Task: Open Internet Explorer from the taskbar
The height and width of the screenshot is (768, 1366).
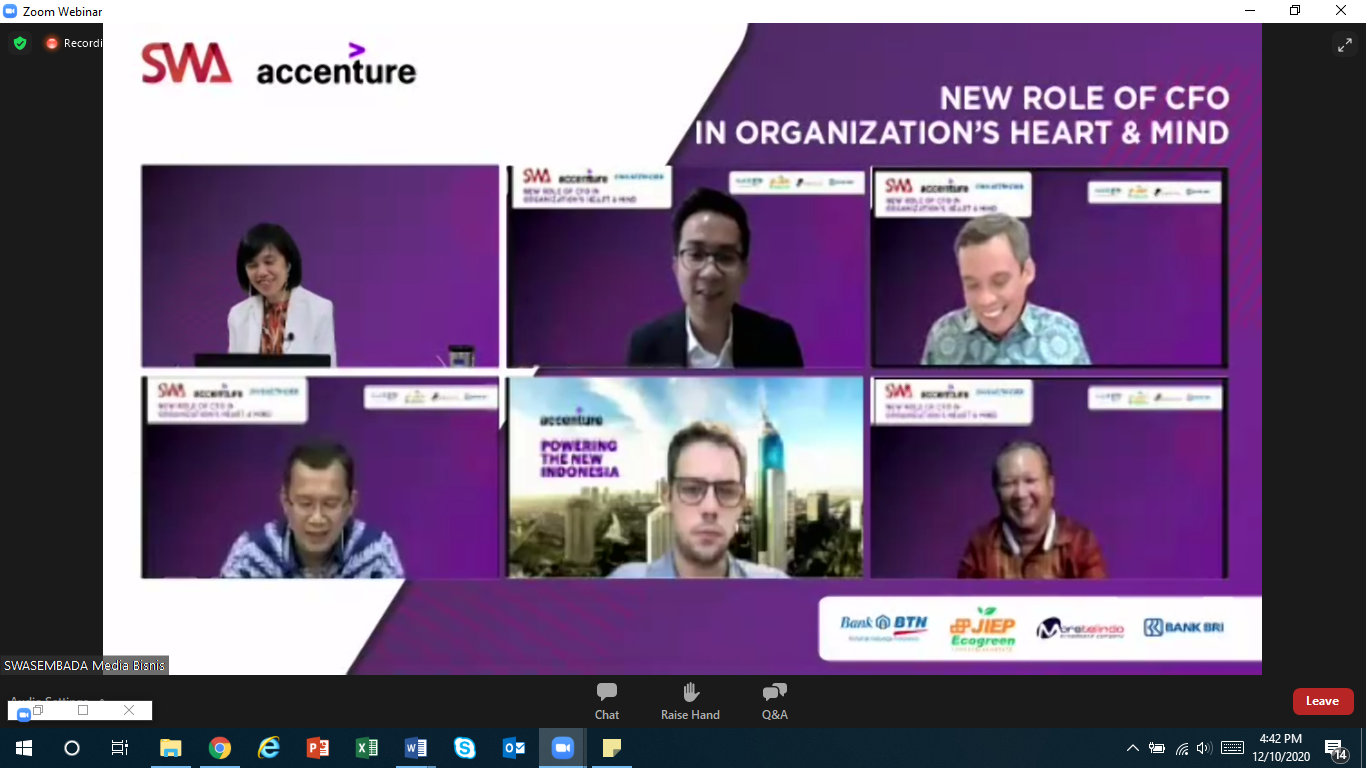Action: click(x=269, y=748)
